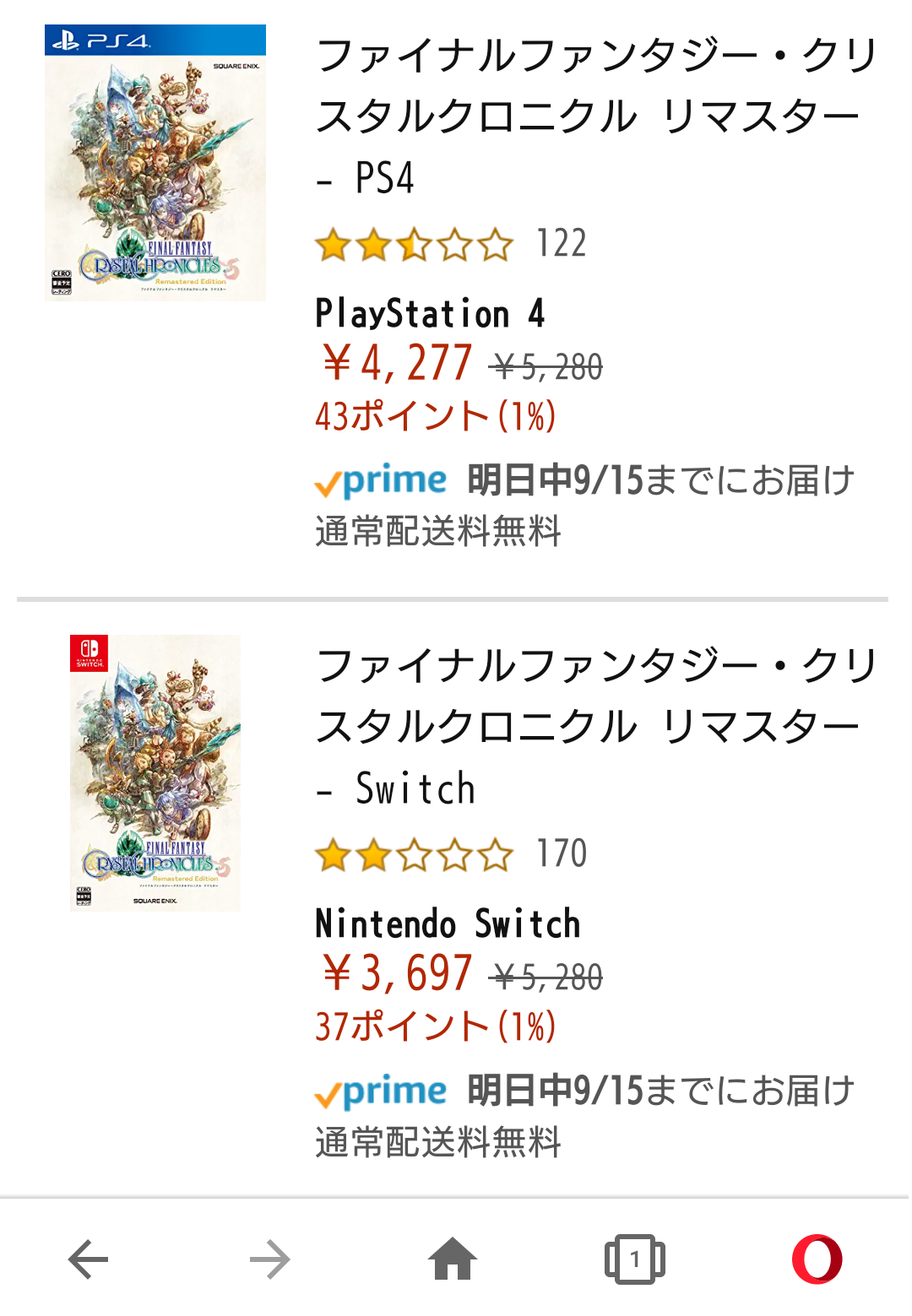Viewport: 912px width, 1316px height.
Task: View Switch version star rating
Action: (414, 855)
